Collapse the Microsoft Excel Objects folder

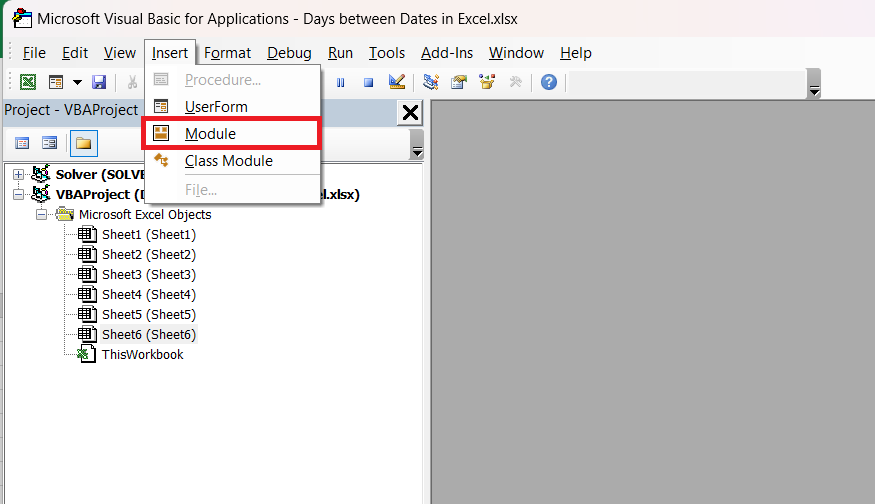pyautogui.click(x=41, y=215)
